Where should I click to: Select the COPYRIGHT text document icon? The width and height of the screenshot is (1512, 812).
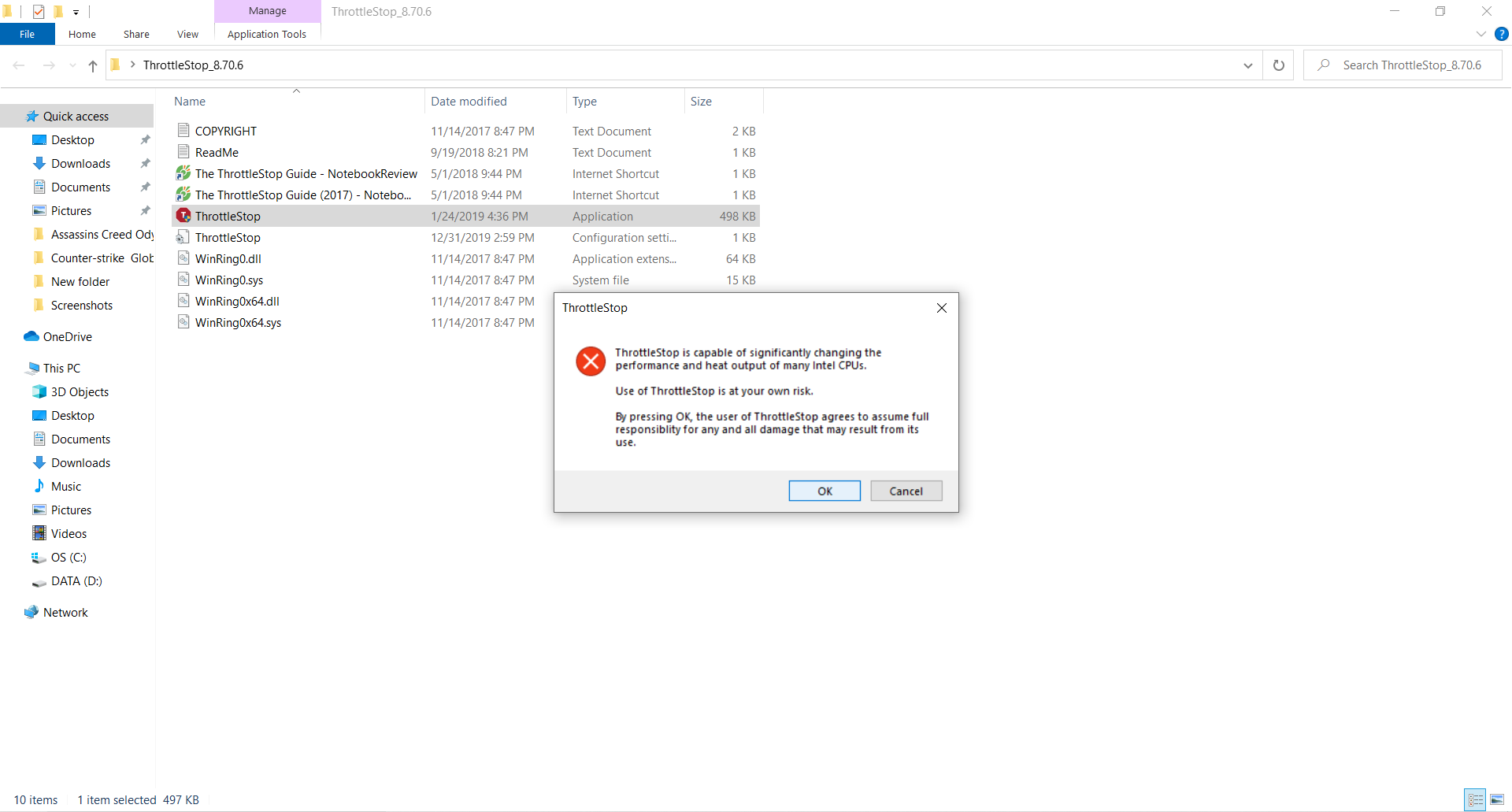183,131
